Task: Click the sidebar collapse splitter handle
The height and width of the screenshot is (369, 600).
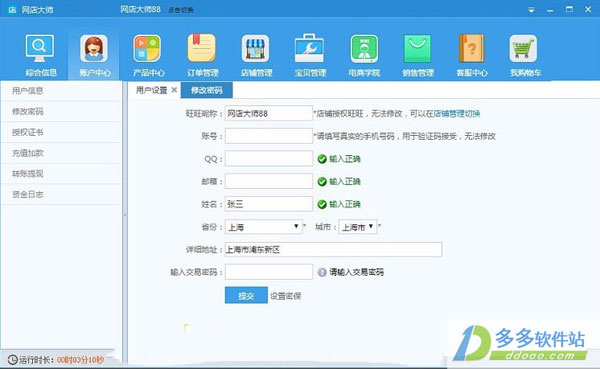Action: [x=125, y=215]
